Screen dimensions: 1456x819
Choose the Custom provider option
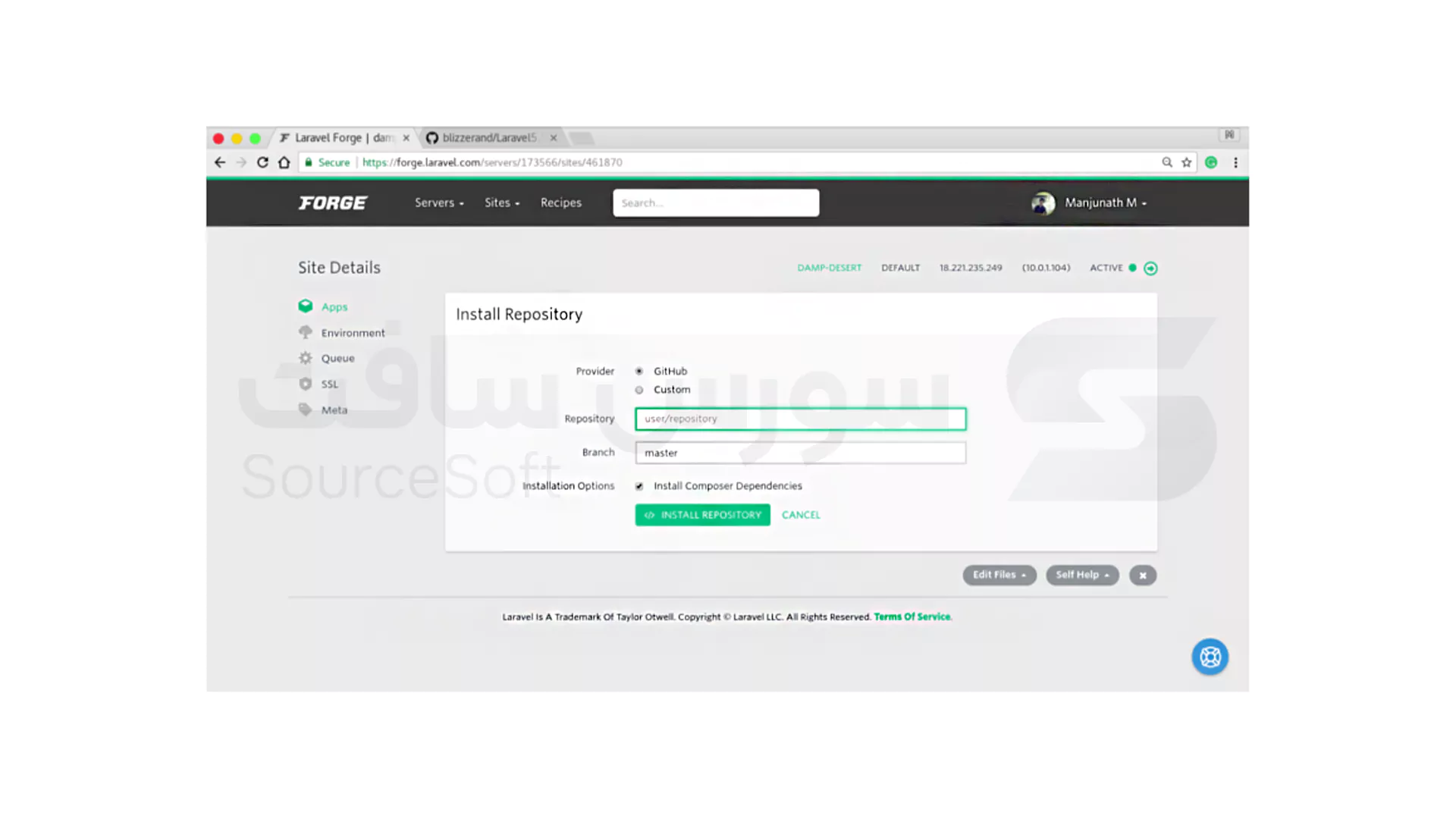pyautogui.click(x=639, y=389)
